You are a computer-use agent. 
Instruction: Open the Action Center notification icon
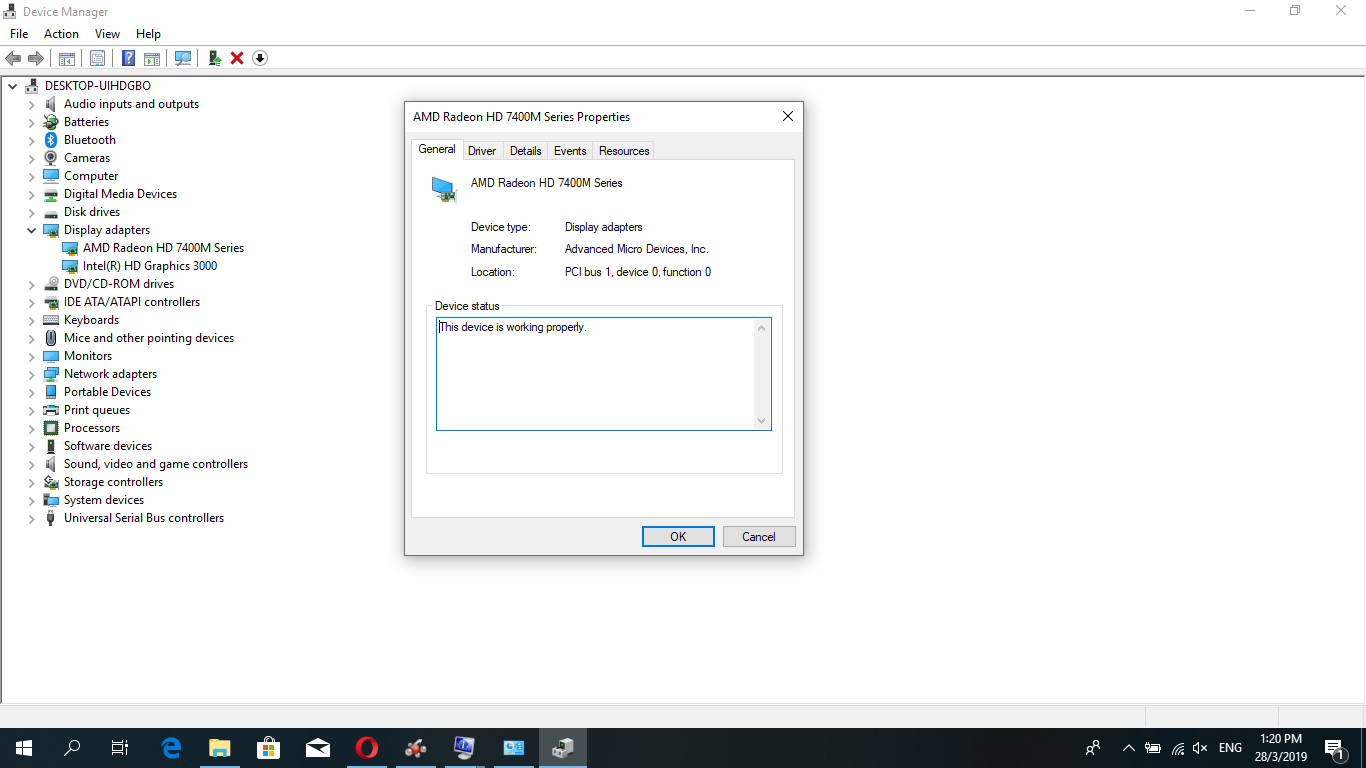click(1334, 748)
